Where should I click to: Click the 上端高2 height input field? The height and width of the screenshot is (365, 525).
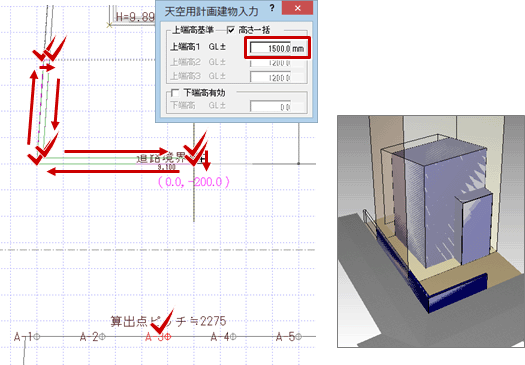pyautogui.click(x=271, y=63)
